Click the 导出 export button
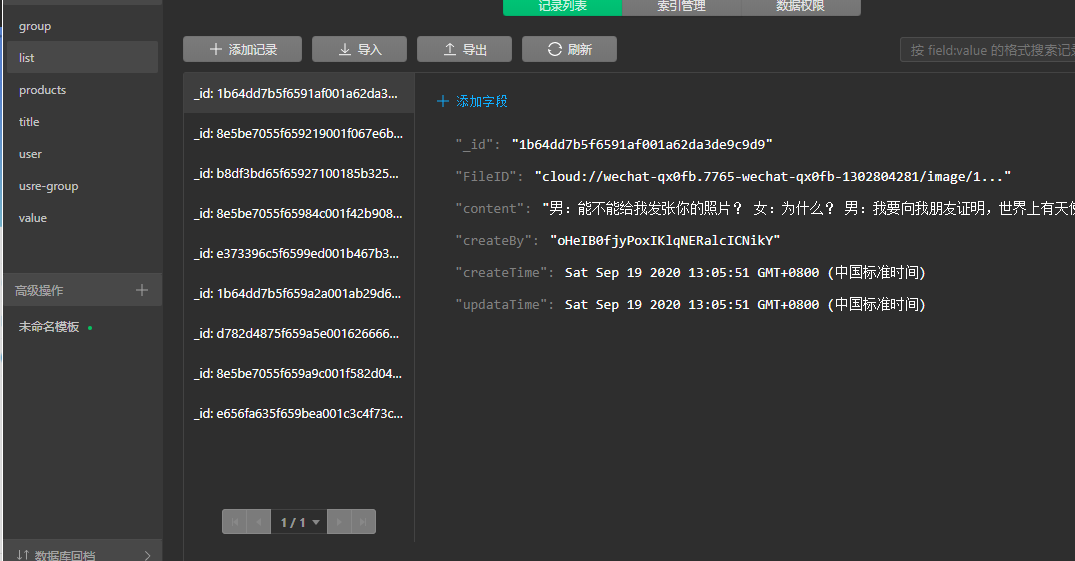 coord(464,49)
